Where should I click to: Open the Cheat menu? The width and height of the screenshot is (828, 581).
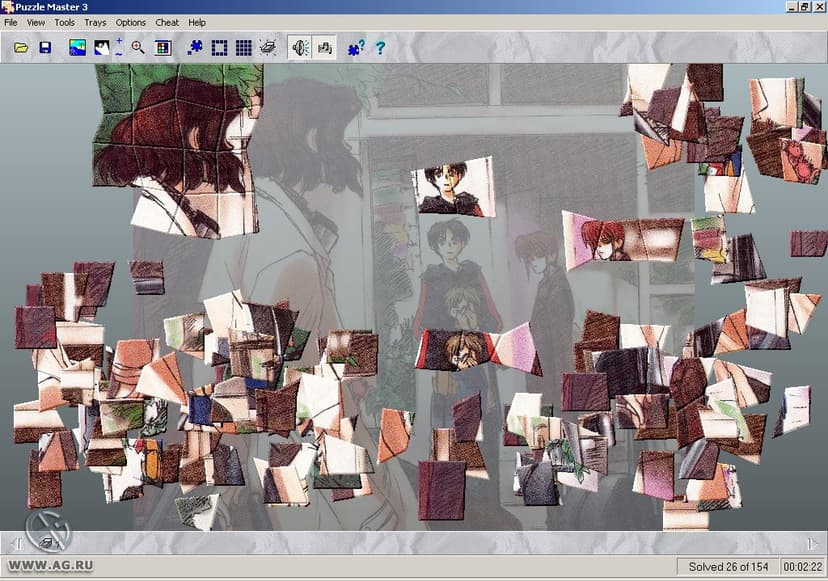click(x=167, y=23)
